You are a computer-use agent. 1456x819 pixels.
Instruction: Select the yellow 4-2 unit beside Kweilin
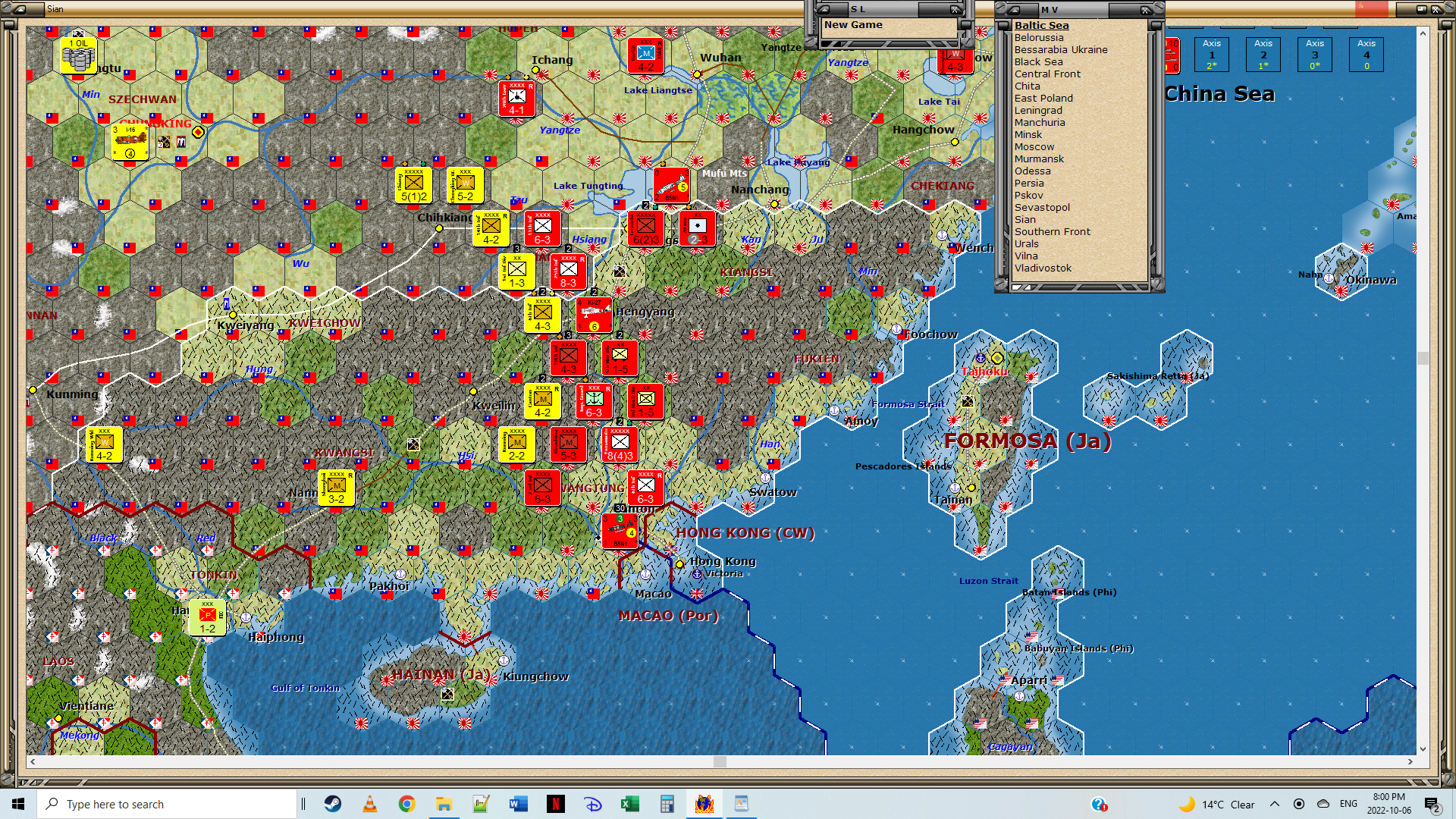[x=542, y=401]
